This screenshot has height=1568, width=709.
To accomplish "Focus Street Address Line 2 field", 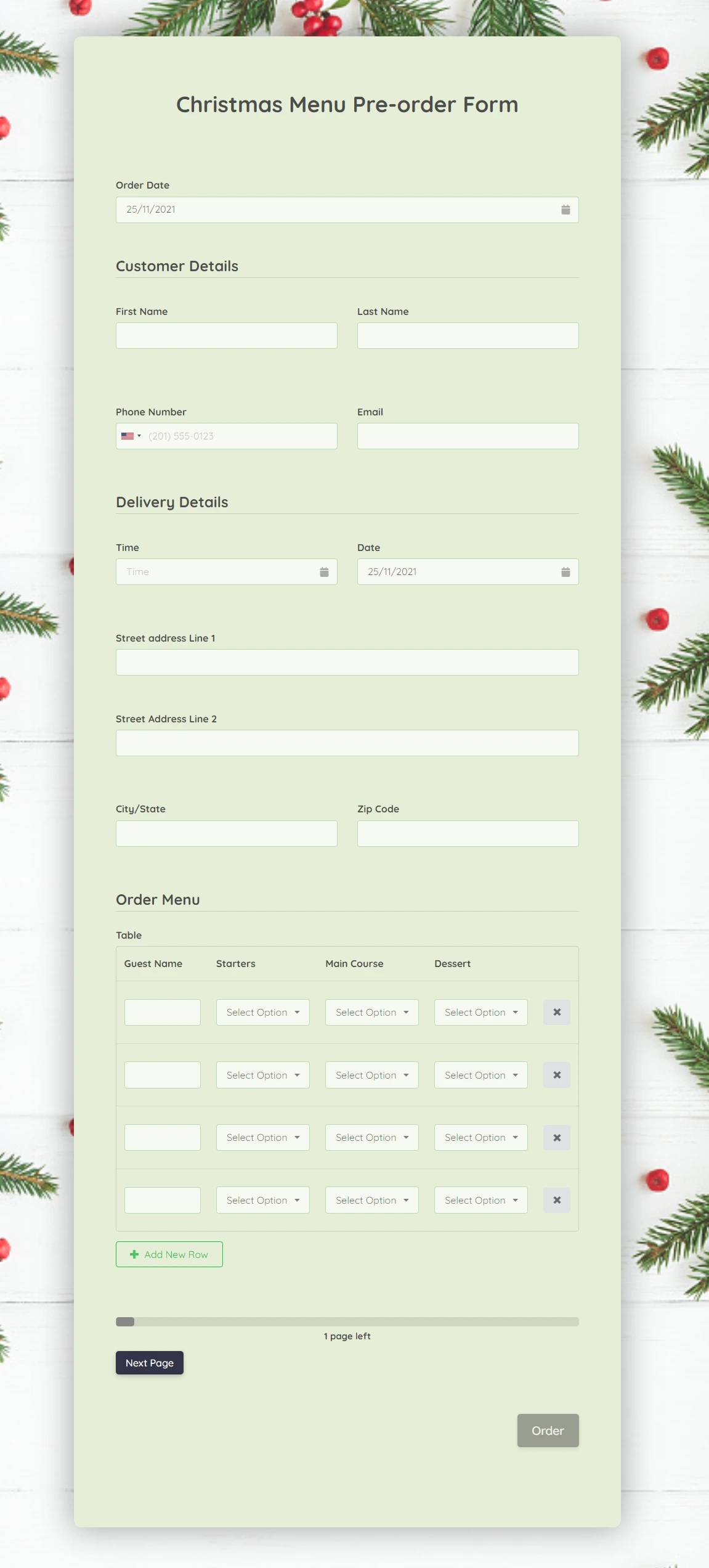I will [x=347, y=743].
